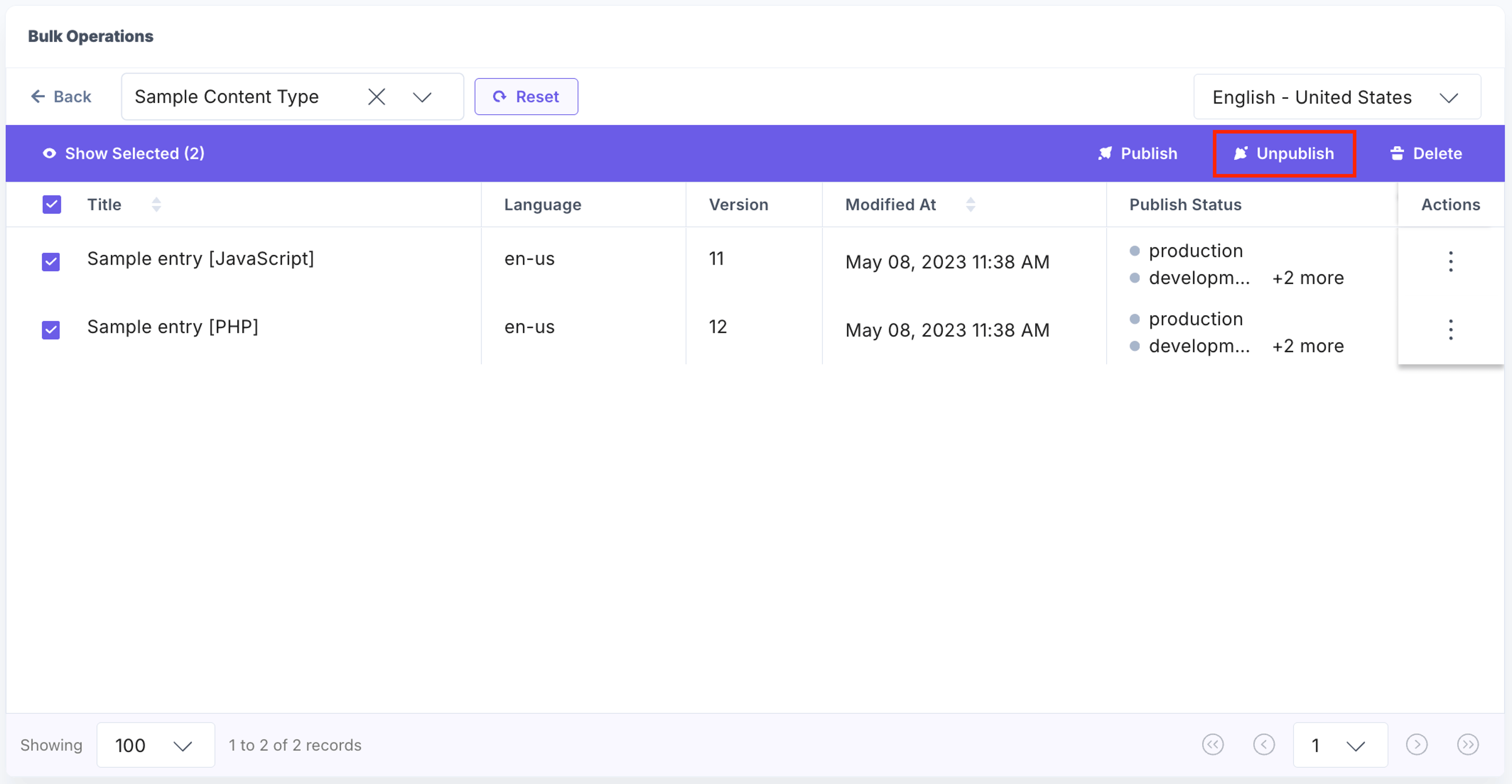This screenshot has width=1512, height=784.
Task: Click version 11 cell
Action: pos(716,258)
